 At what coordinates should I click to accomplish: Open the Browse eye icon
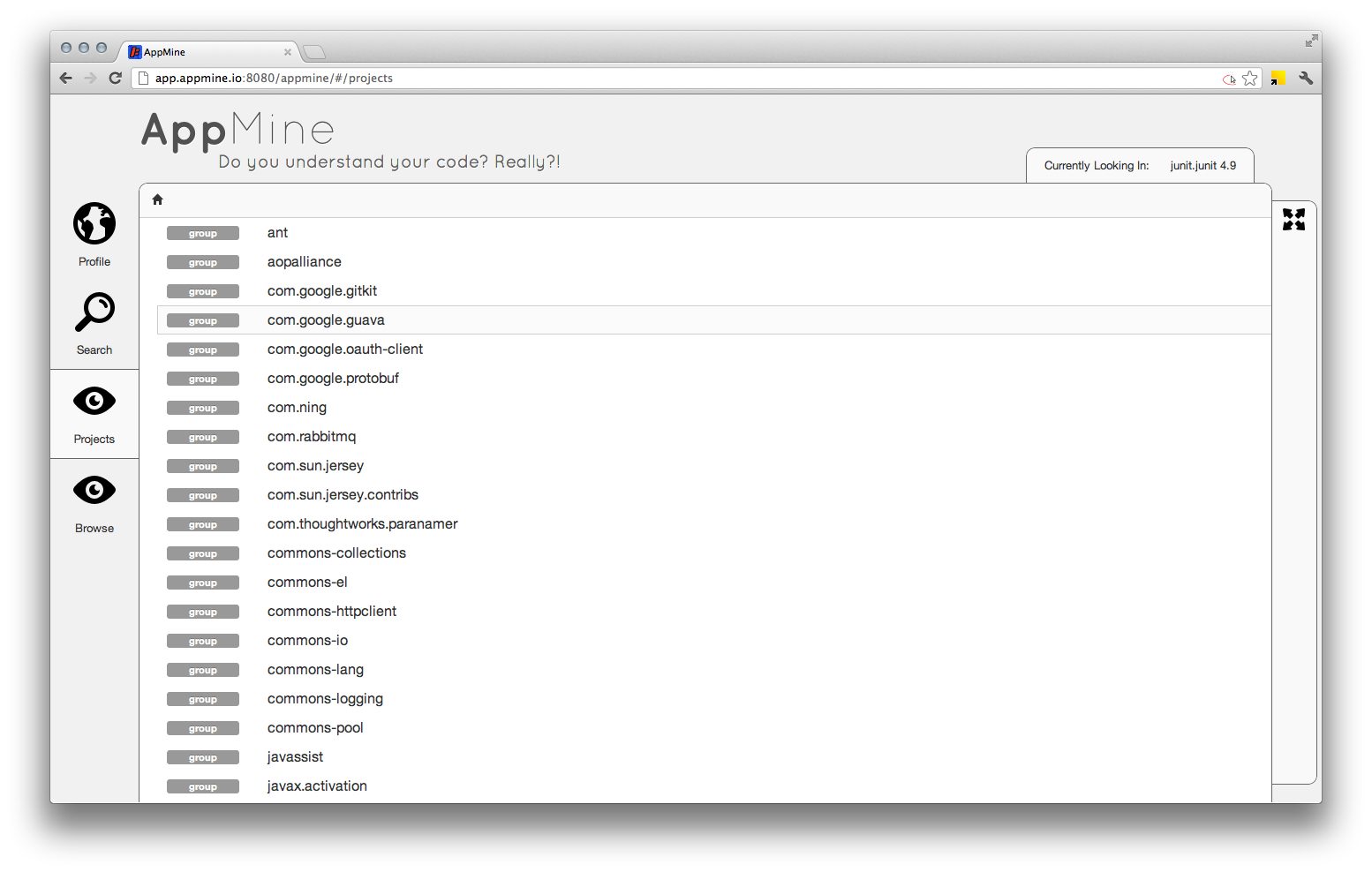coord(94,490)
